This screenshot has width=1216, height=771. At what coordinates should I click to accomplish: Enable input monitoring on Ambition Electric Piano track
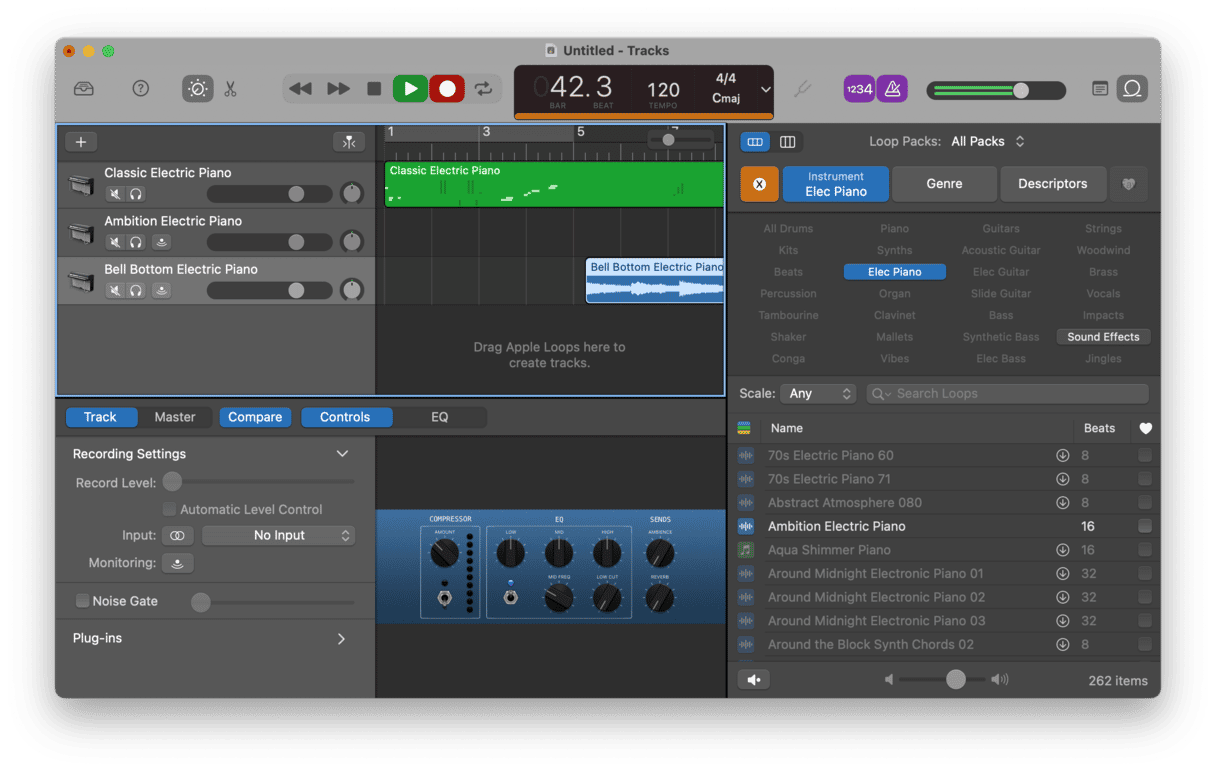pos(161,242)
